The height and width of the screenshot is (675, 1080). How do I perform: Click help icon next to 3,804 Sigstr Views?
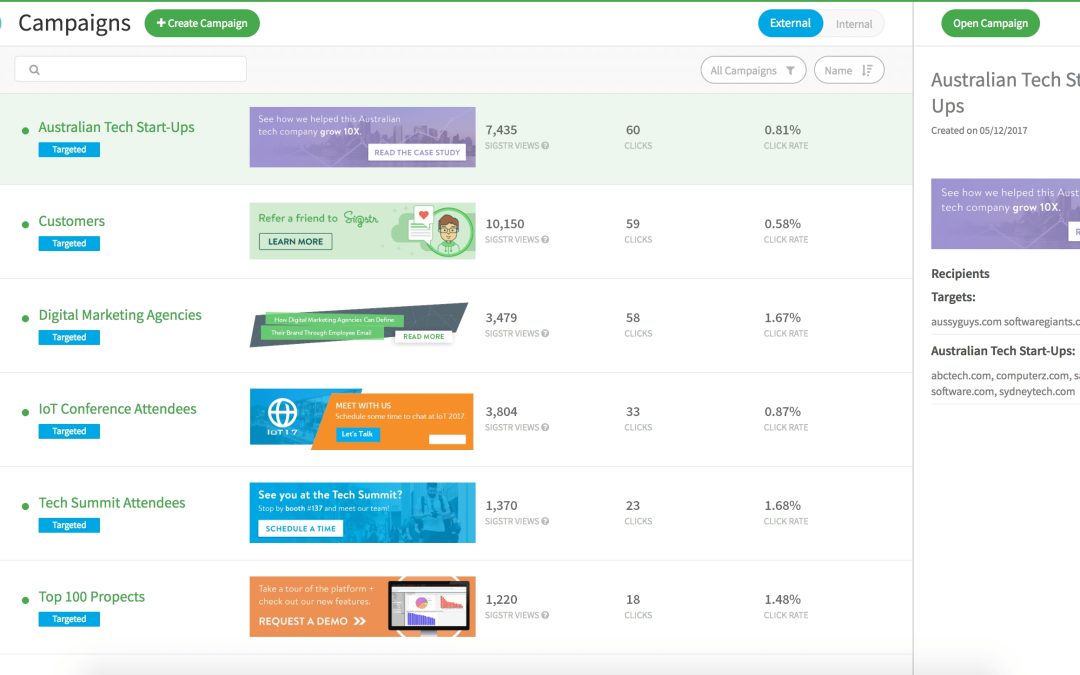pyautogui.click(x=545, y=427)
